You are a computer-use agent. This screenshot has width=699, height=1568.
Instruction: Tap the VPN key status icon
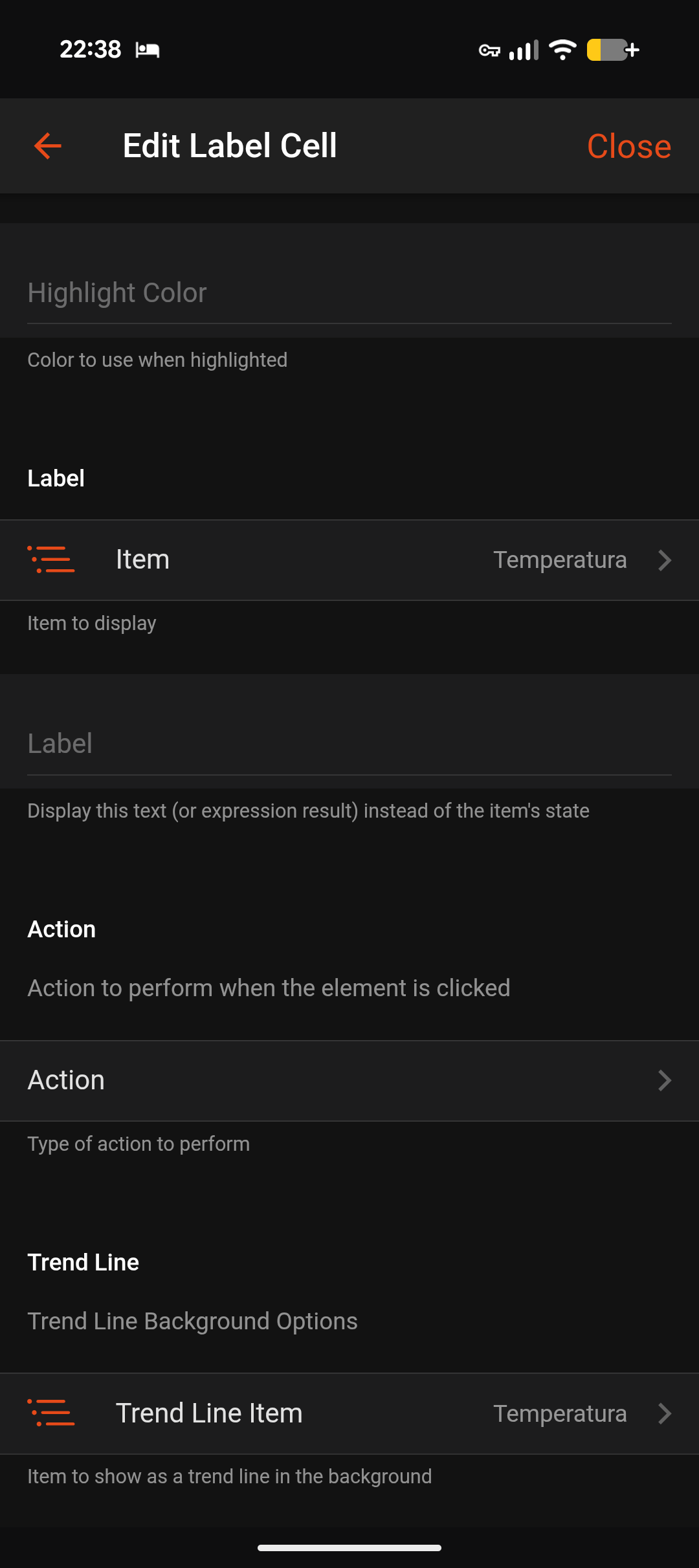point(489,50)
